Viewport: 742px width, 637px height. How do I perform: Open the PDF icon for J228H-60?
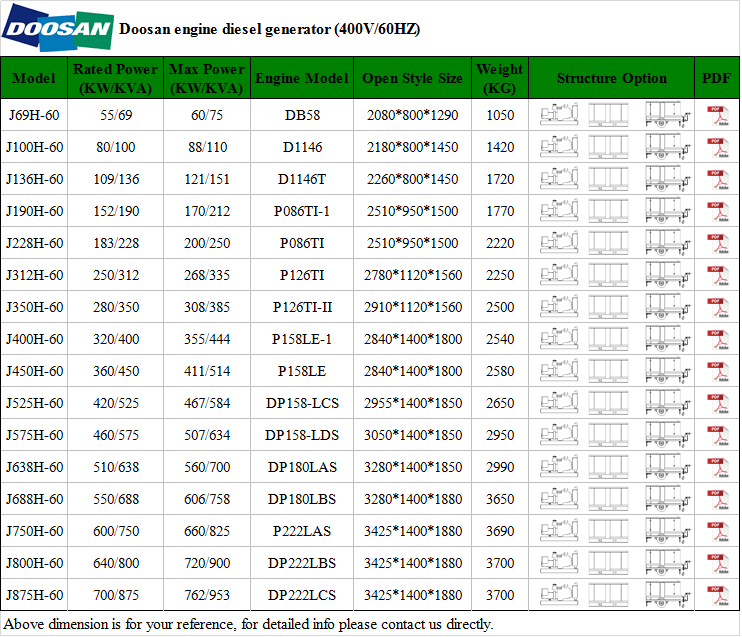[718, 243]
